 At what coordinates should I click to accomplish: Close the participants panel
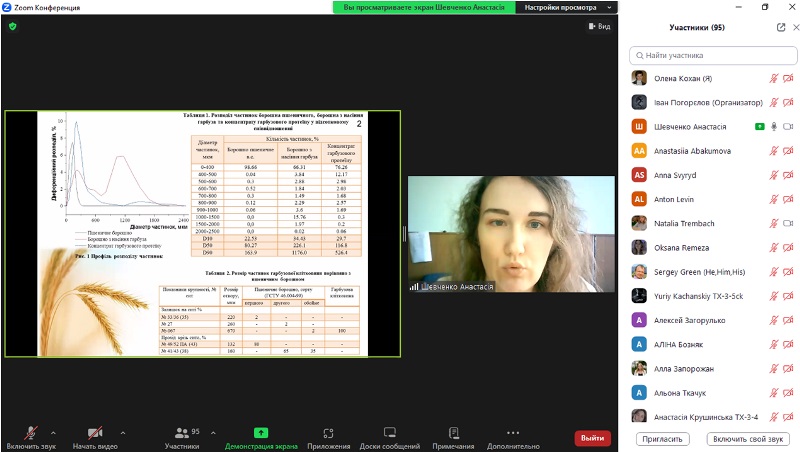(x=796, y=28)
